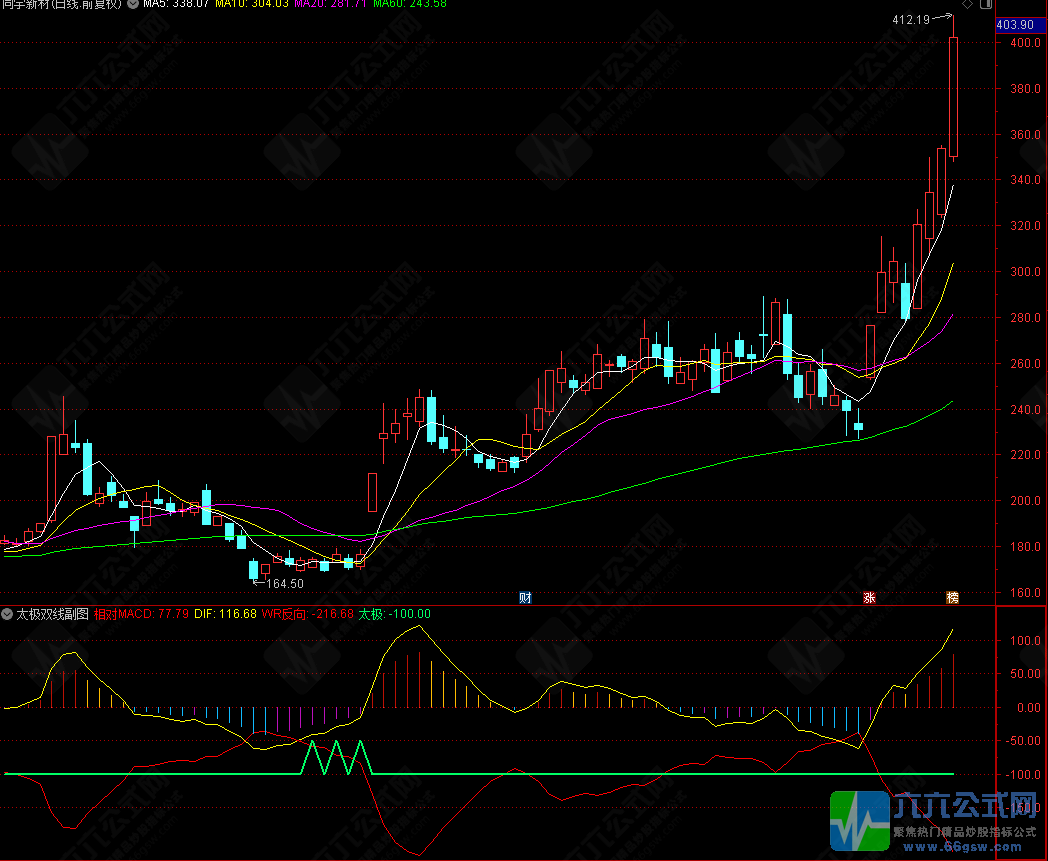Click the 400.0 price axis label

coord(1025,43)
